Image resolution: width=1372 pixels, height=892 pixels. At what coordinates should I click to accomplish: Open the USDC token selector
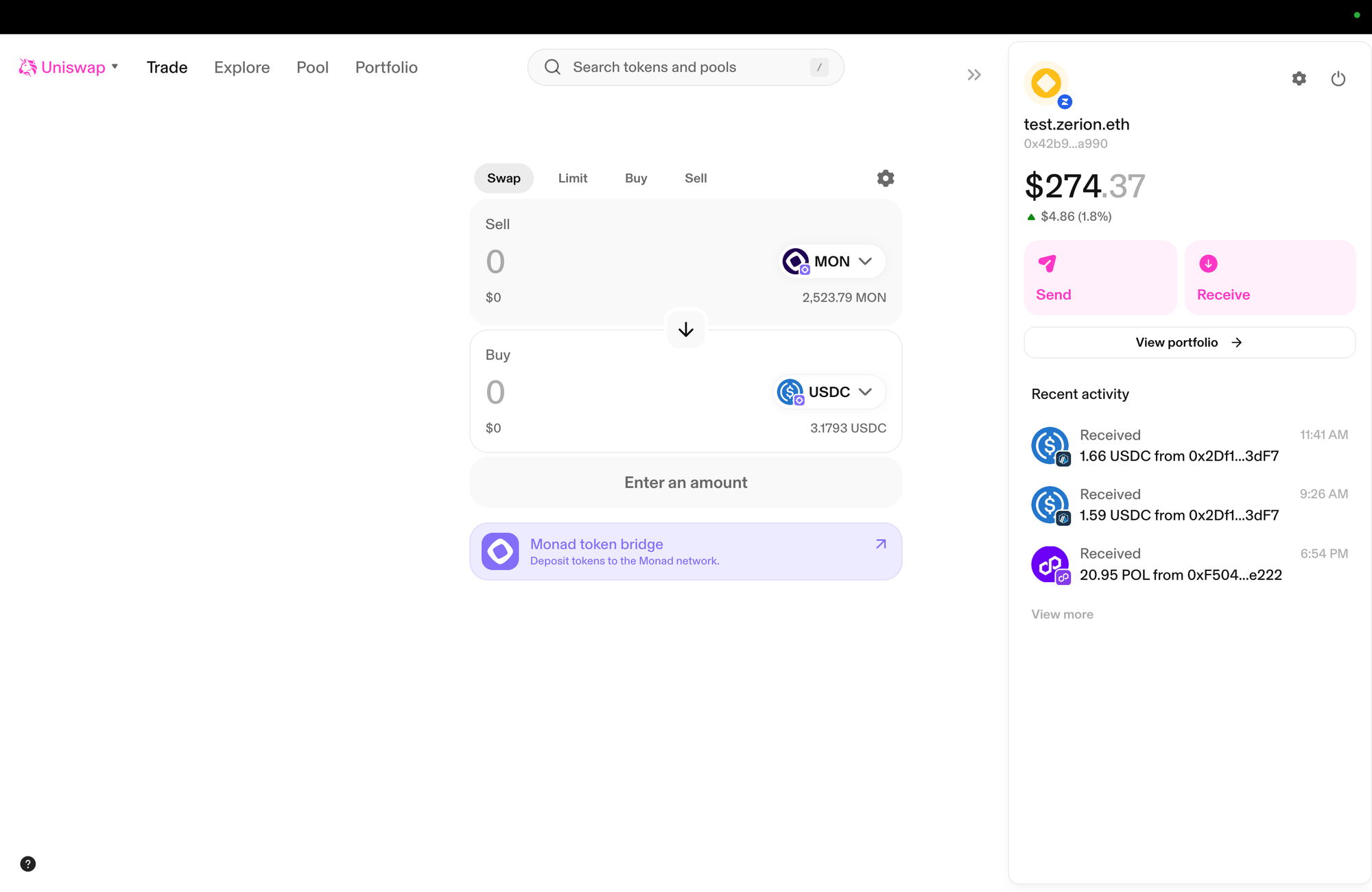[827, 391]
